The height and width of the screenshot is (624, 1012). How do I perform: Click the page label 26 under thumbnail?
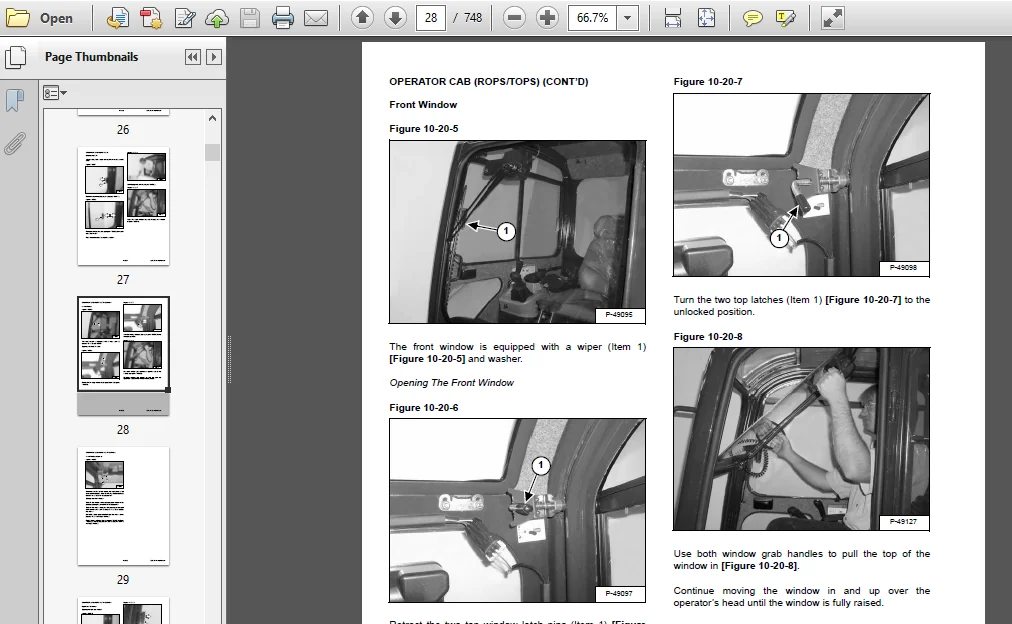click(123, 129)
